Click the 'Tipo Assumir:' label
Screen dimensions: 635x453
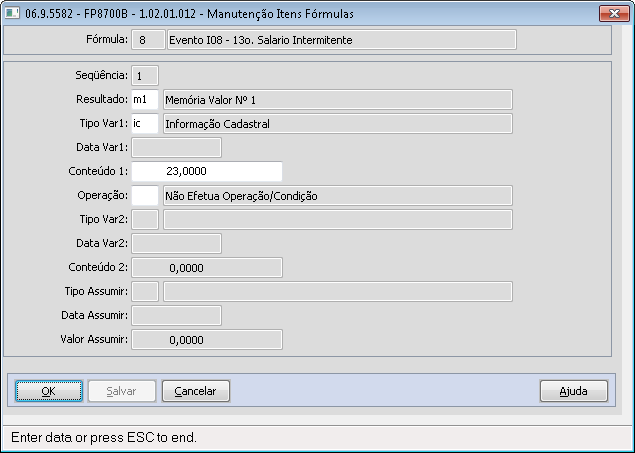pos(96,291)
